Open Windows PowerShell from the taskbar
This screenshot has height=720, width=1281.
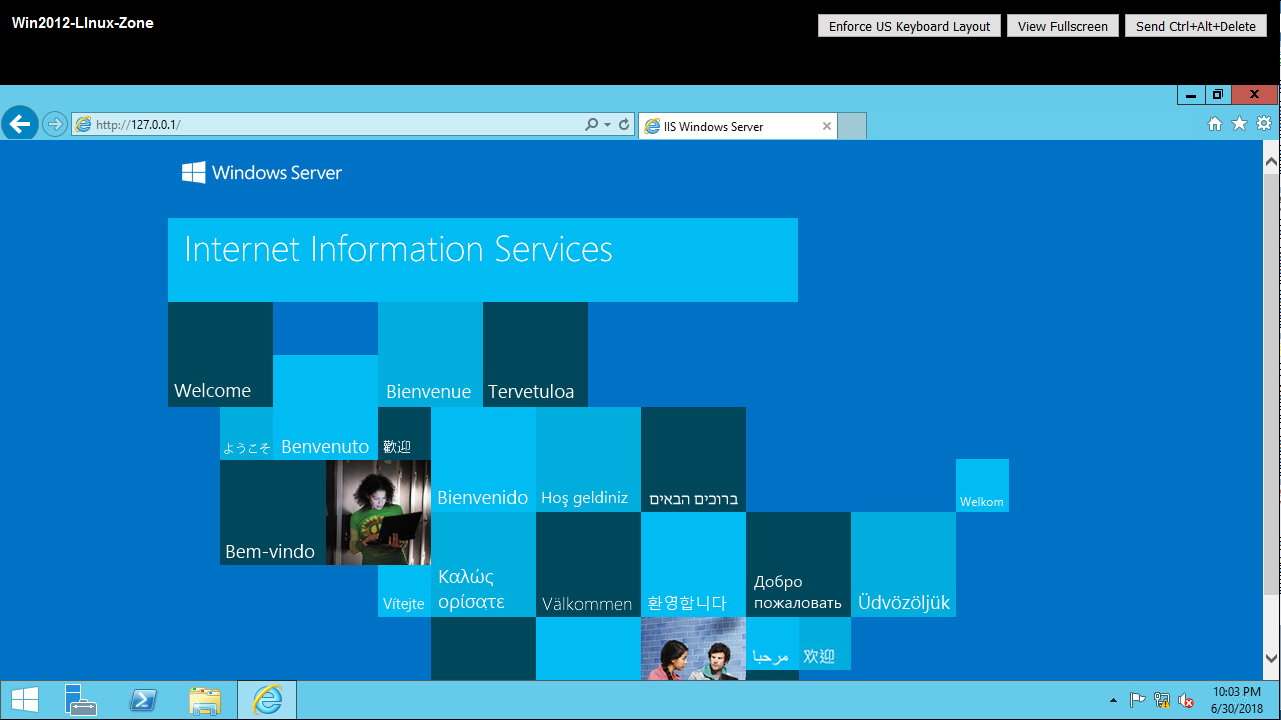pos(143,700)
